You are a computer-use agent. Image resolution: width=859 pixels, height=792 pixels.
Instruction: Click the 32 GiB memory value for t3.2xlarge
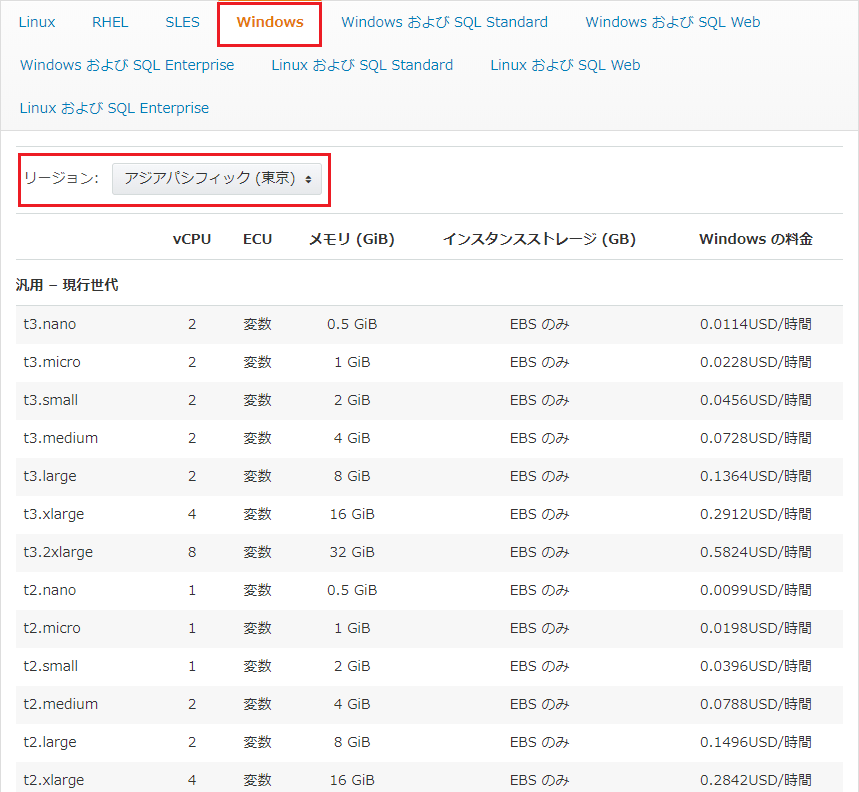point(352,552)
